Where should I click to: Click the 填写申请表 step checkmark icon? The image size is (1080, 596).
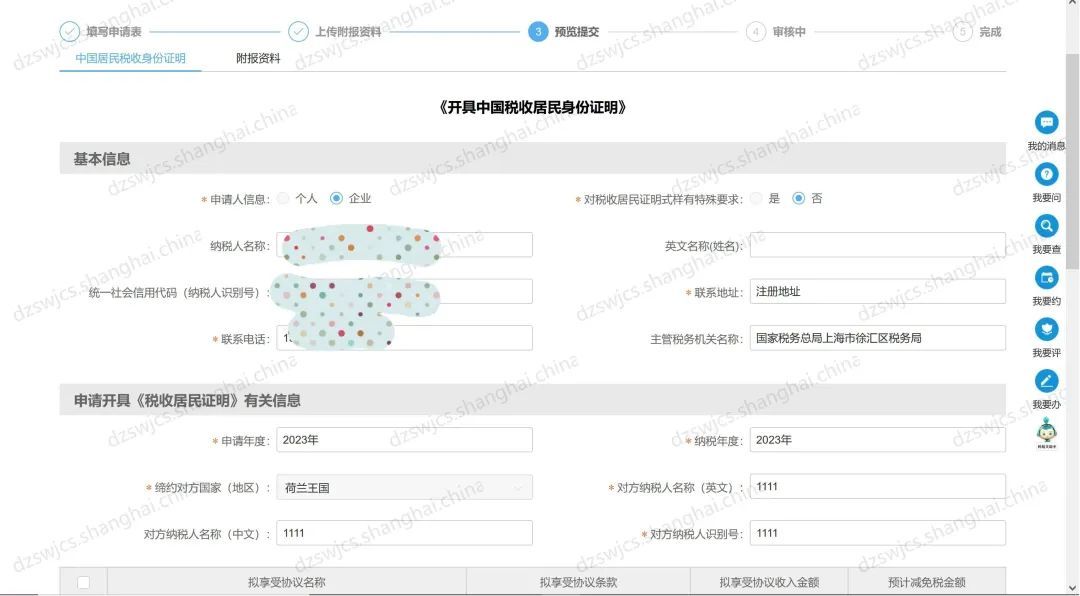point(70,32)
